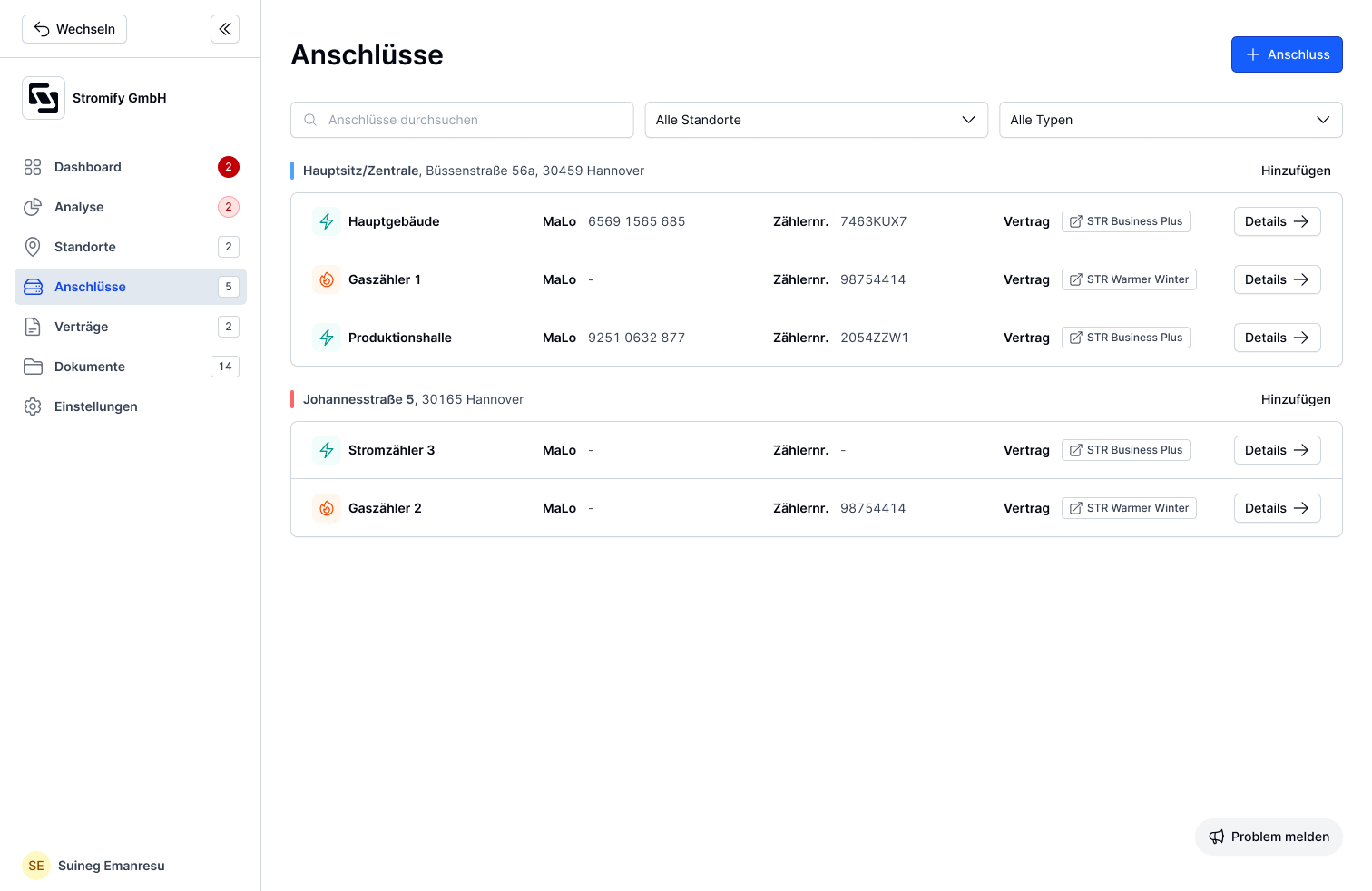Click the Dashboard grid icon

point(33,167)
